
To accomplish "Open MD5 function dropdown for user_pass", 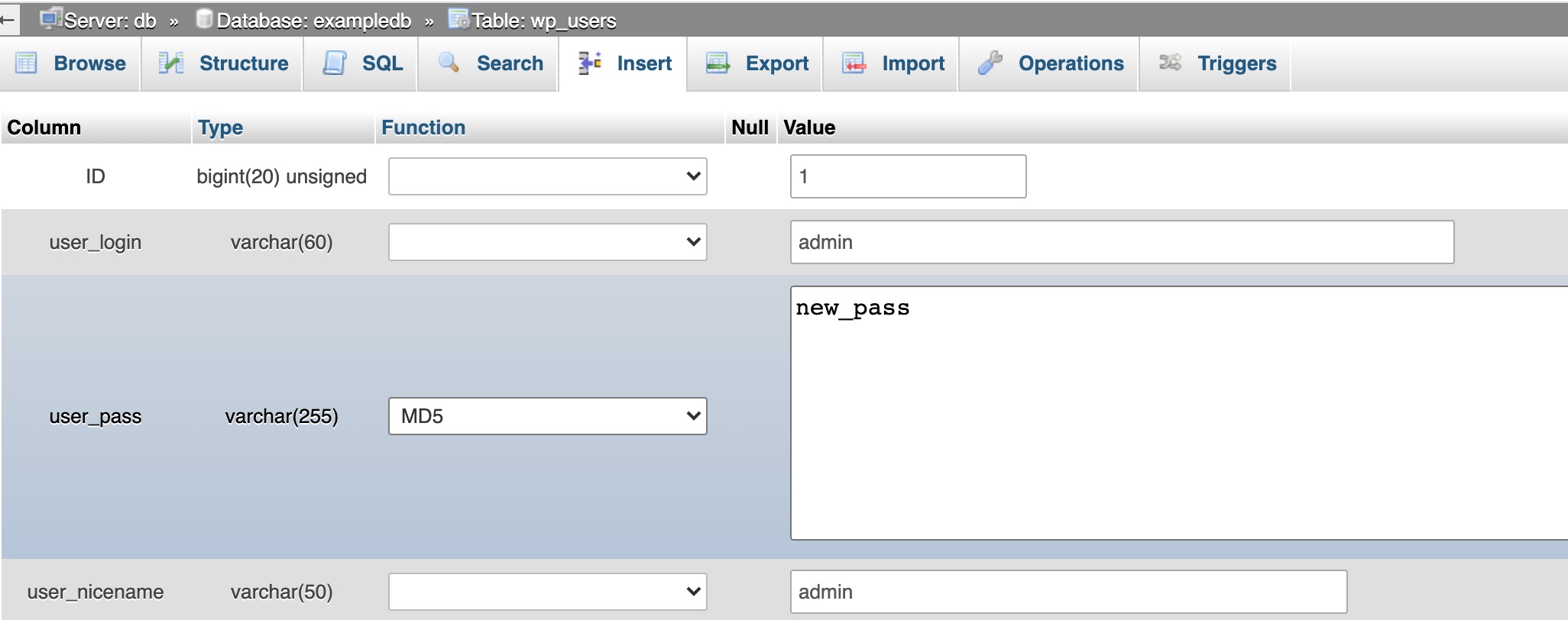I will tap(548, 416).
